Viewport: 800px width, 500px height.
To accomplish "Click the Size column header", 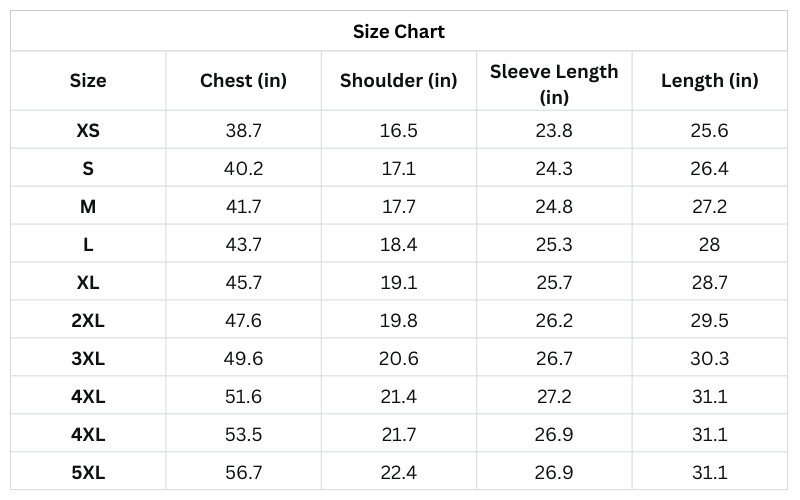I will point(88,81).
